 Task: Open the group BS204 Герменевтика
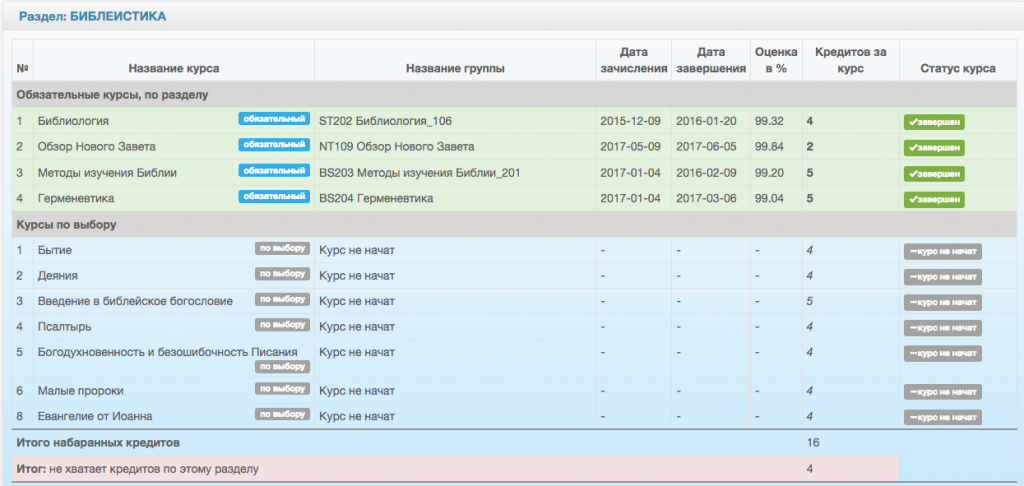(375, 199)
